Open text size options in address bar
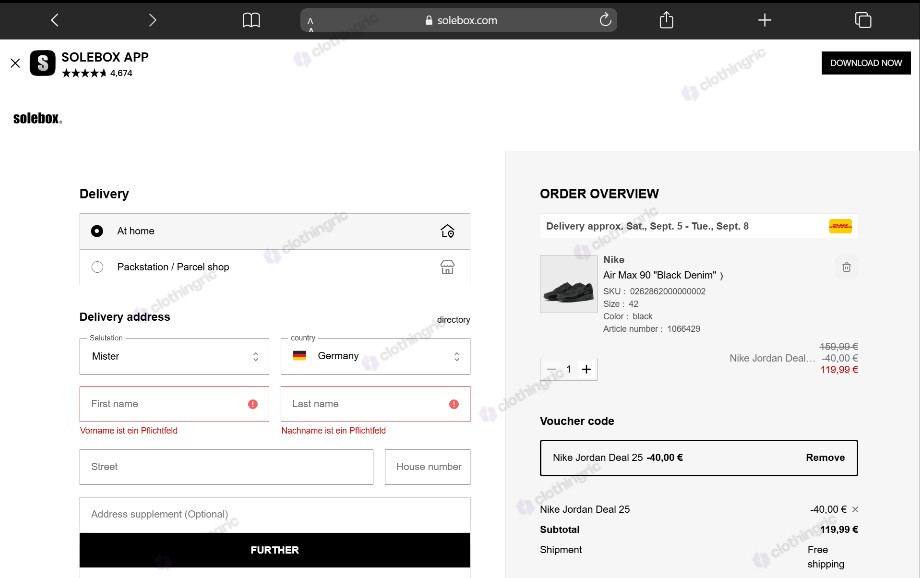The height and width of the screenshot is (578, 920). point(310,23)
